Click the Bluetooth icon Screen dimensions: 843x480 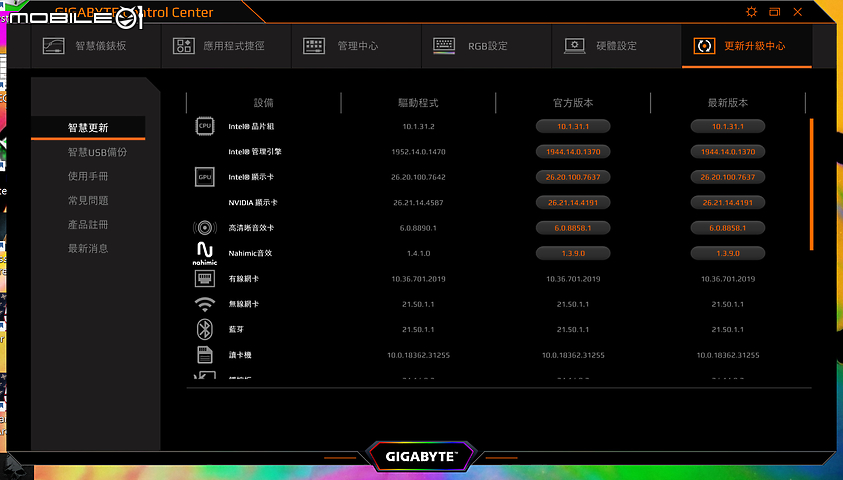click(x=205, y=329)
